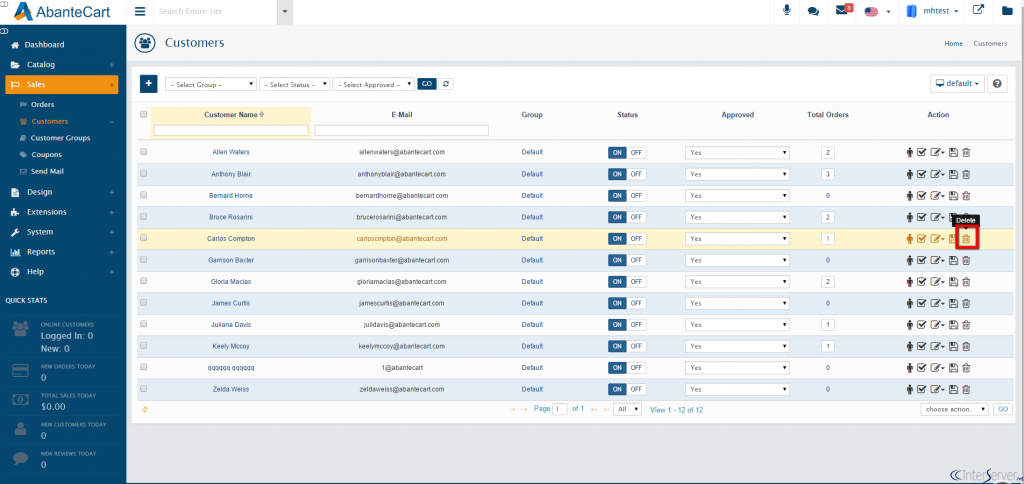Click the Search Entire Site field

pyautogui.click(x=216, y=12)
